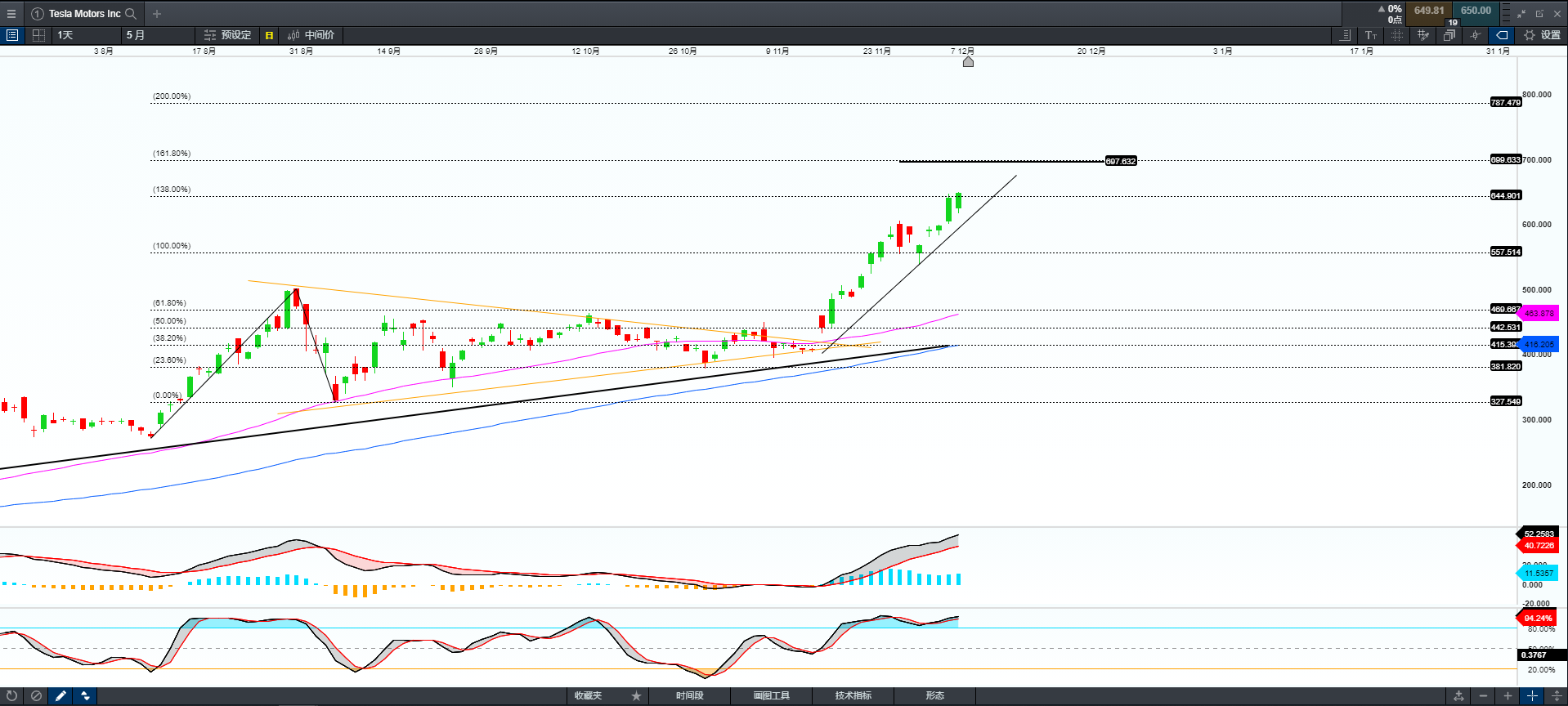Toggle the price tag label button
The height and width of the screenshot is (706, 1568).
pos(1502,35)
